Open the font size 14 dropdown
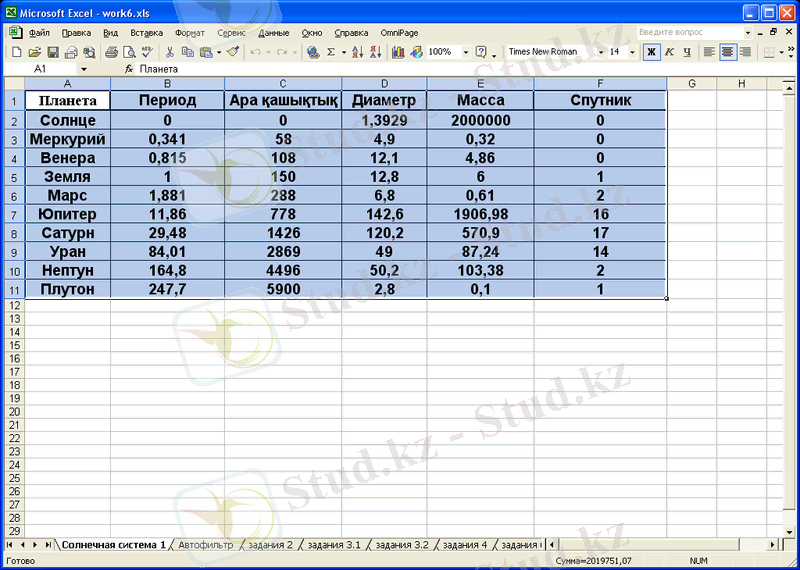Image resolution: width=800 pixels, height=570 pixels. pos(633,52)
